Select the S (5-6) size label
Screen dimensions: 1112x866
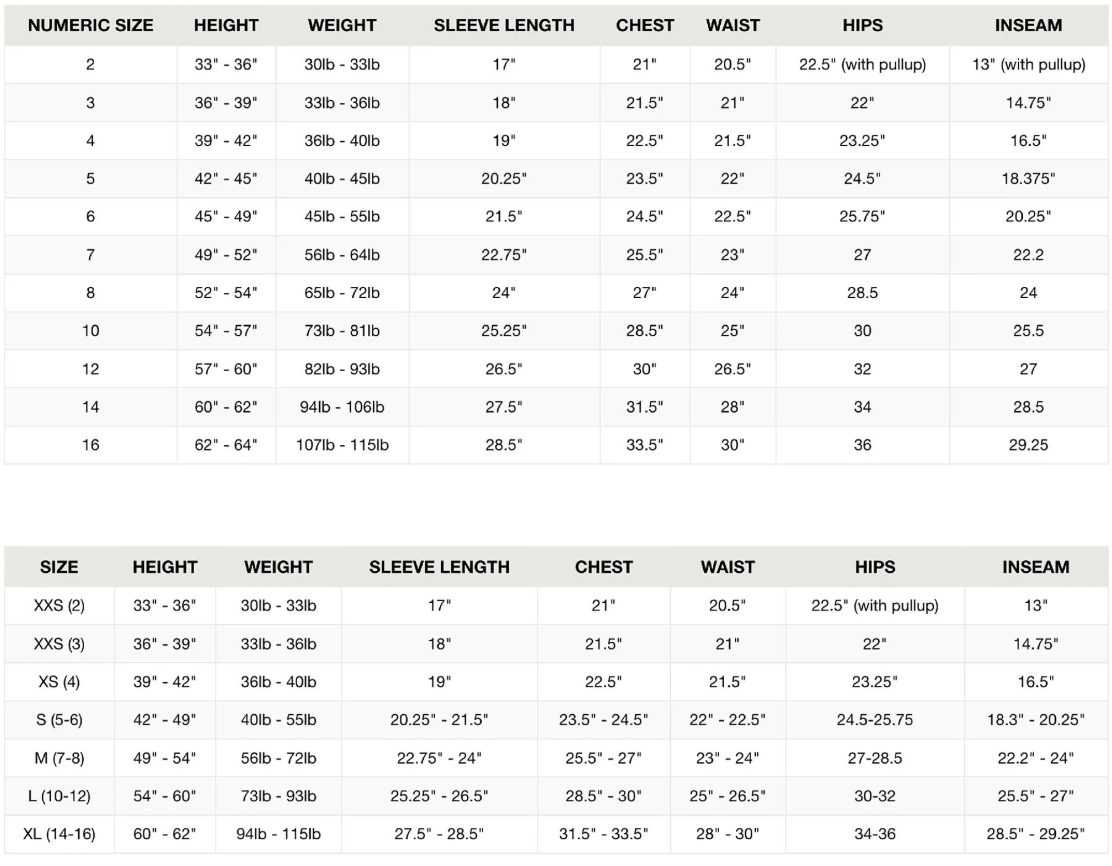pos(59,720)
